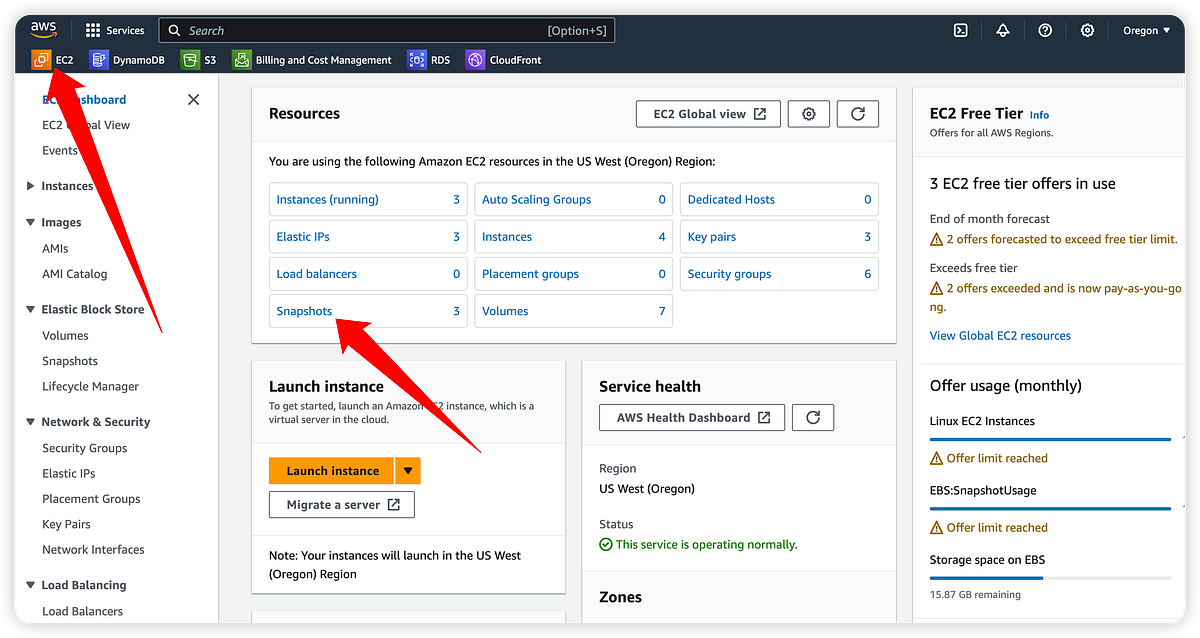1200x638 pixels.
Task: Launch AWS CloudShell terminal
Action: pos(960,30)
